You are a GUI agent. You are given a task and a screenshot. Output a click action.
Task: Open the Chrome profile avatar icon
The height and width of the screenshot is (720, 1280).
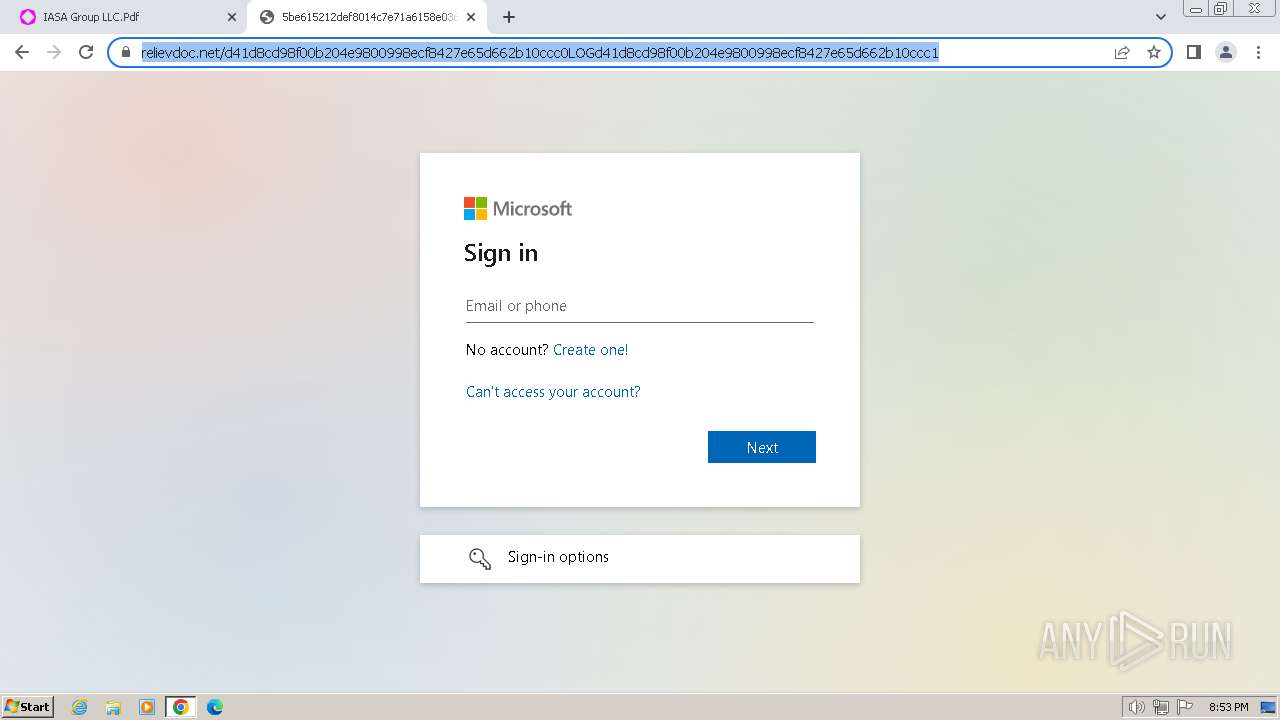[1226, 52]
